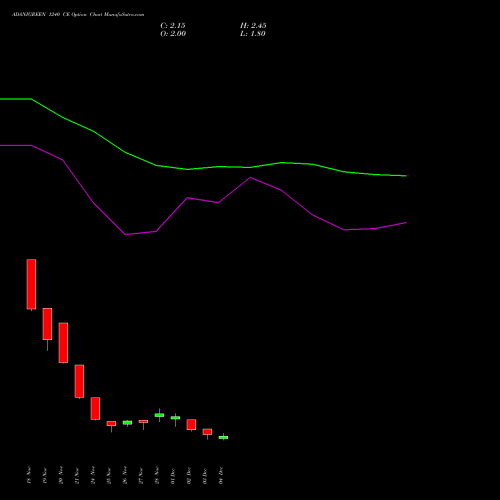
Task: Click the 04 Dec date label
Action: (x=221, y=475)
